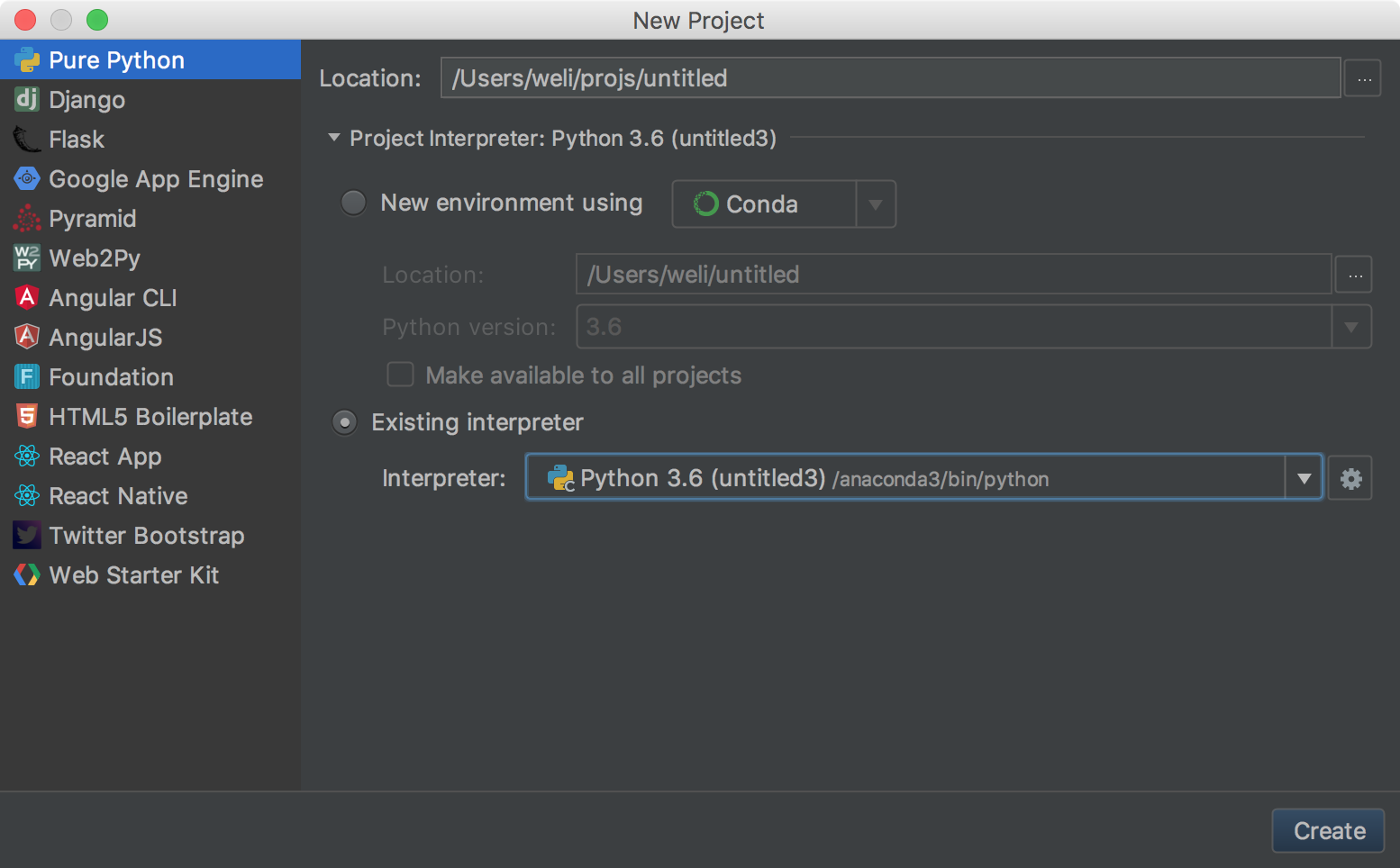Choose the Twitter Bootstrap project type
This screenshot has height=868, width=1400.
click(x=150, y=535)
